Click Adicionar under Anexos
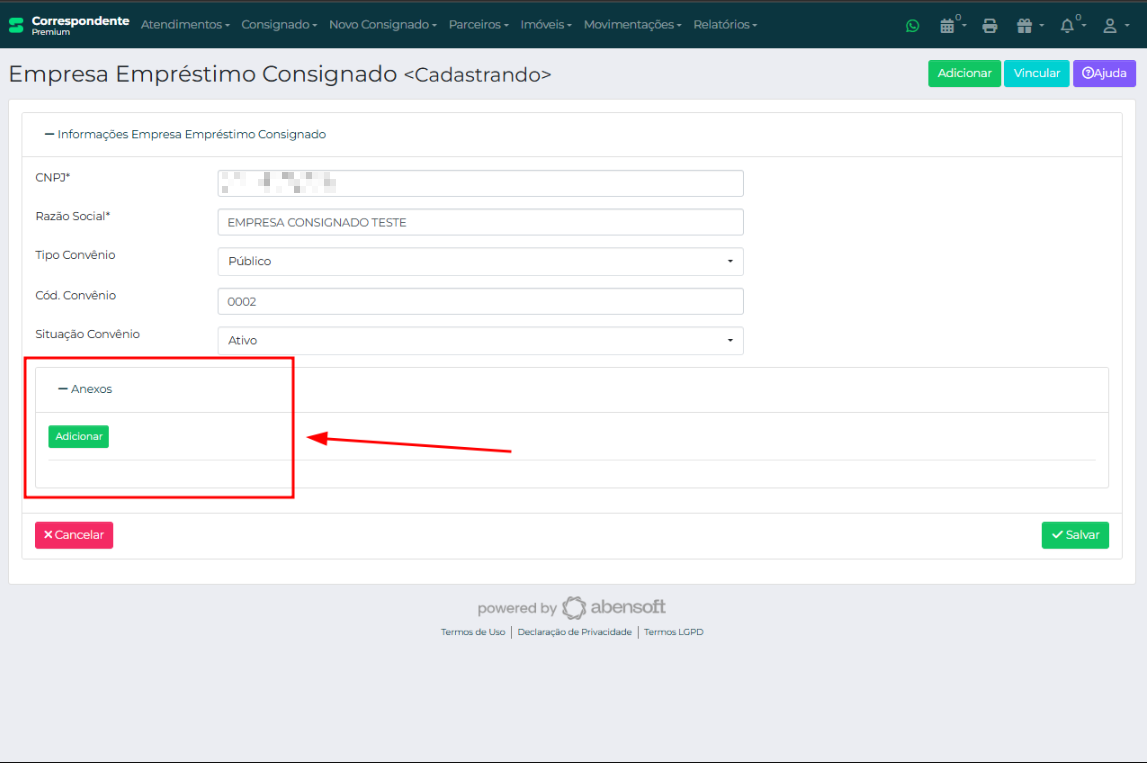 coord(78,437)
